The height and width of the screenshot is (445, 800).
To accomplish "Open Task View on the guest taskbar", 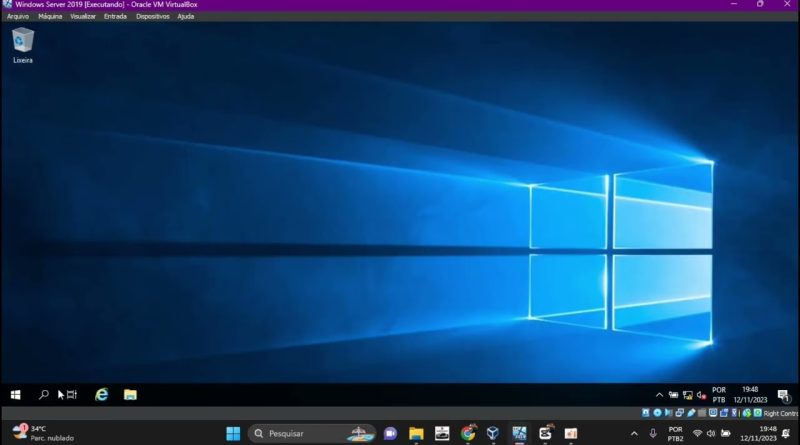I will 72,394.
